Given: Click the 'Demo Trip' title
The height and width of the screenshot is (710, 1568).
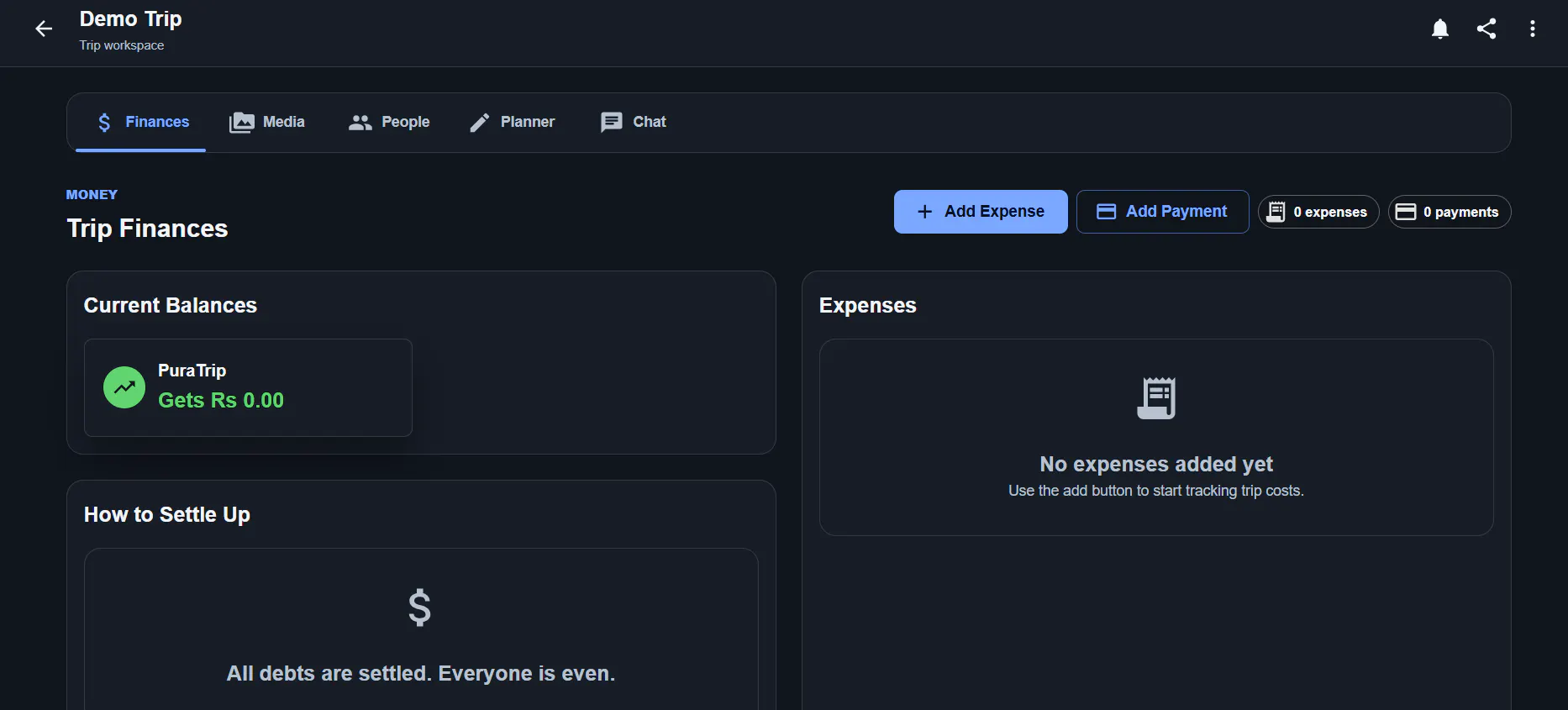Looking at the screenshot, I should pyautogui.click(x=130, y=19).
